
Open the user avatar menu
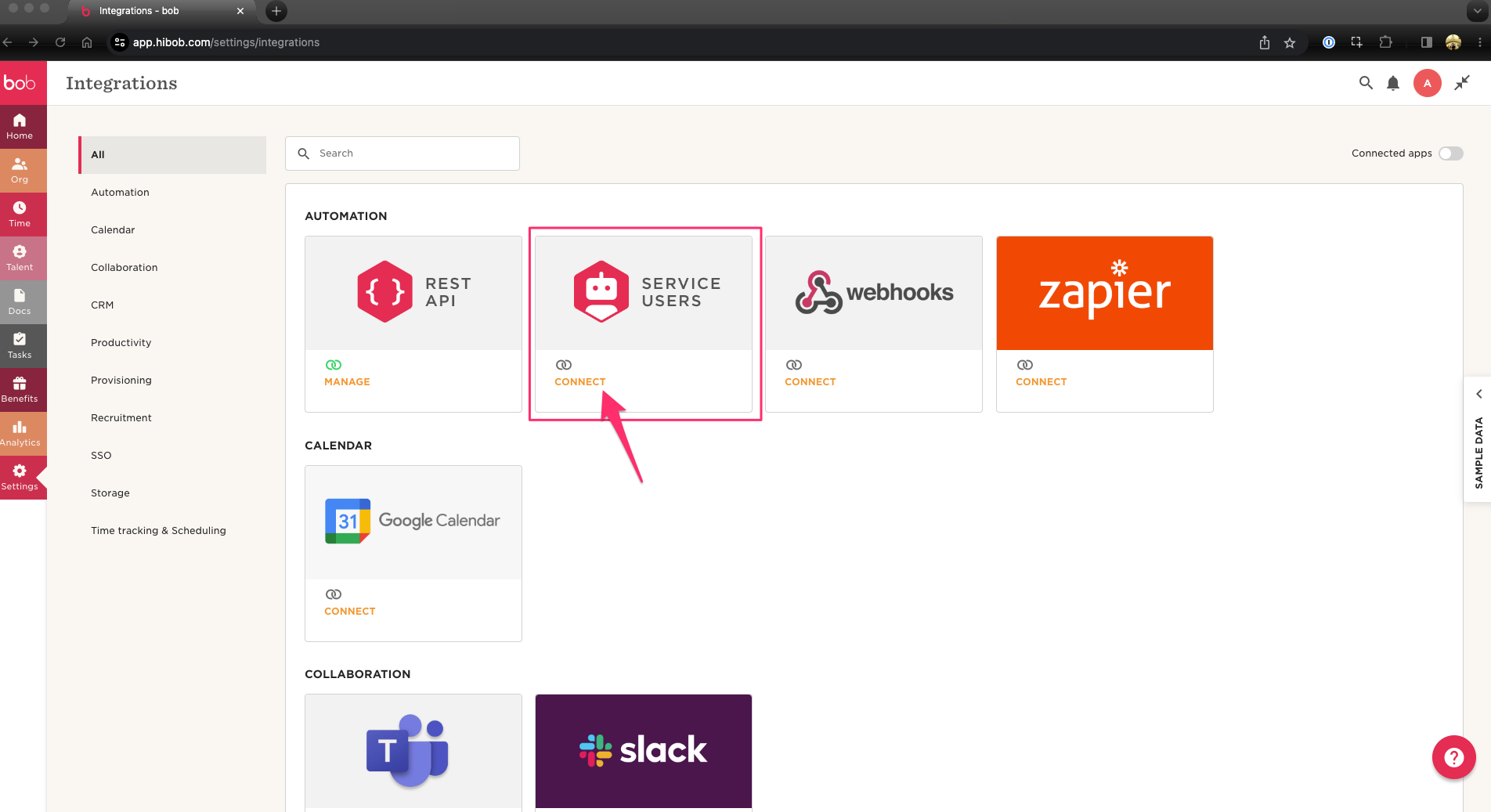tap(1427, 83)
